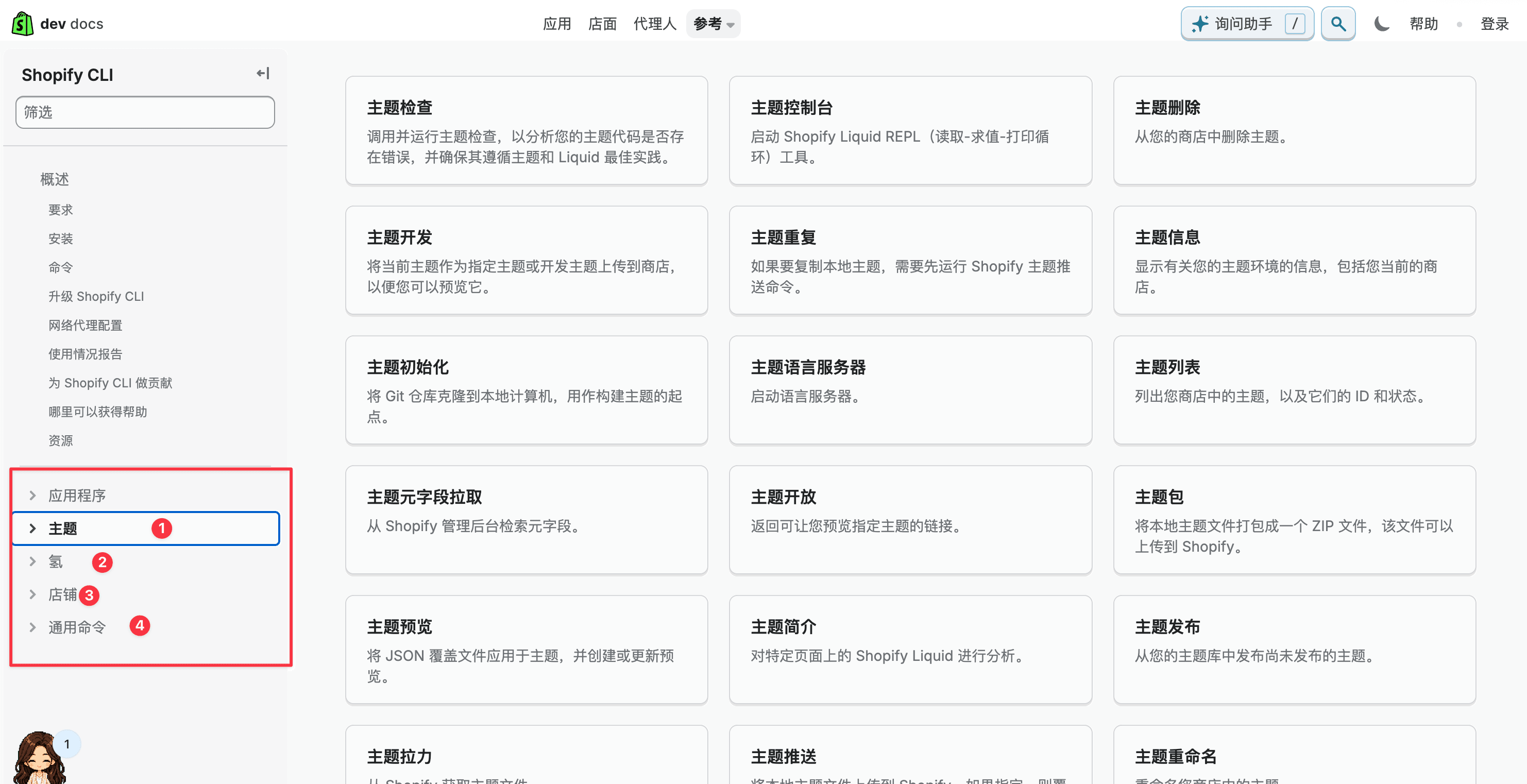Image resolution: width=1527 pixels, height=784 pixels.
Task: Click the sparkle 询问助手 assistant button
Action: point(1247,24)
